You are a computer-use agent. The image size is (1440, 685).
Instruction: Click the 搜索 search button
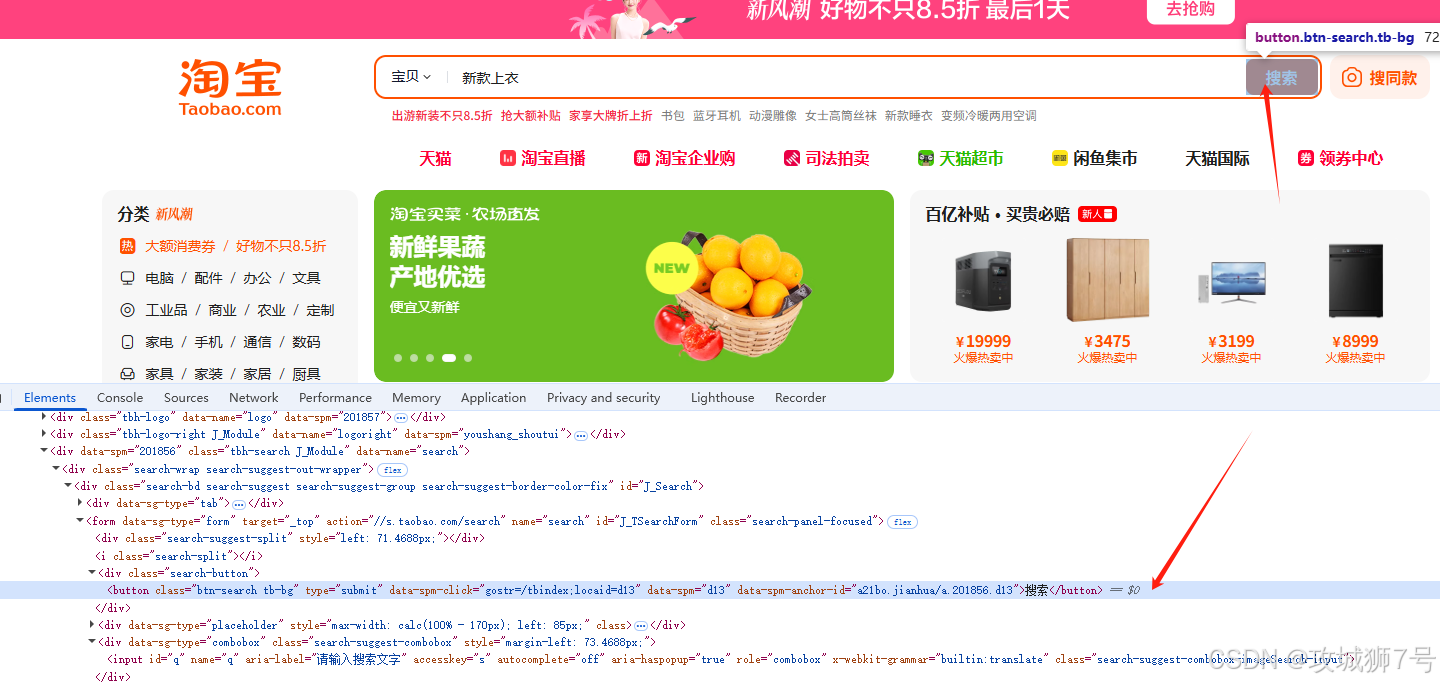coord(1282,77)
